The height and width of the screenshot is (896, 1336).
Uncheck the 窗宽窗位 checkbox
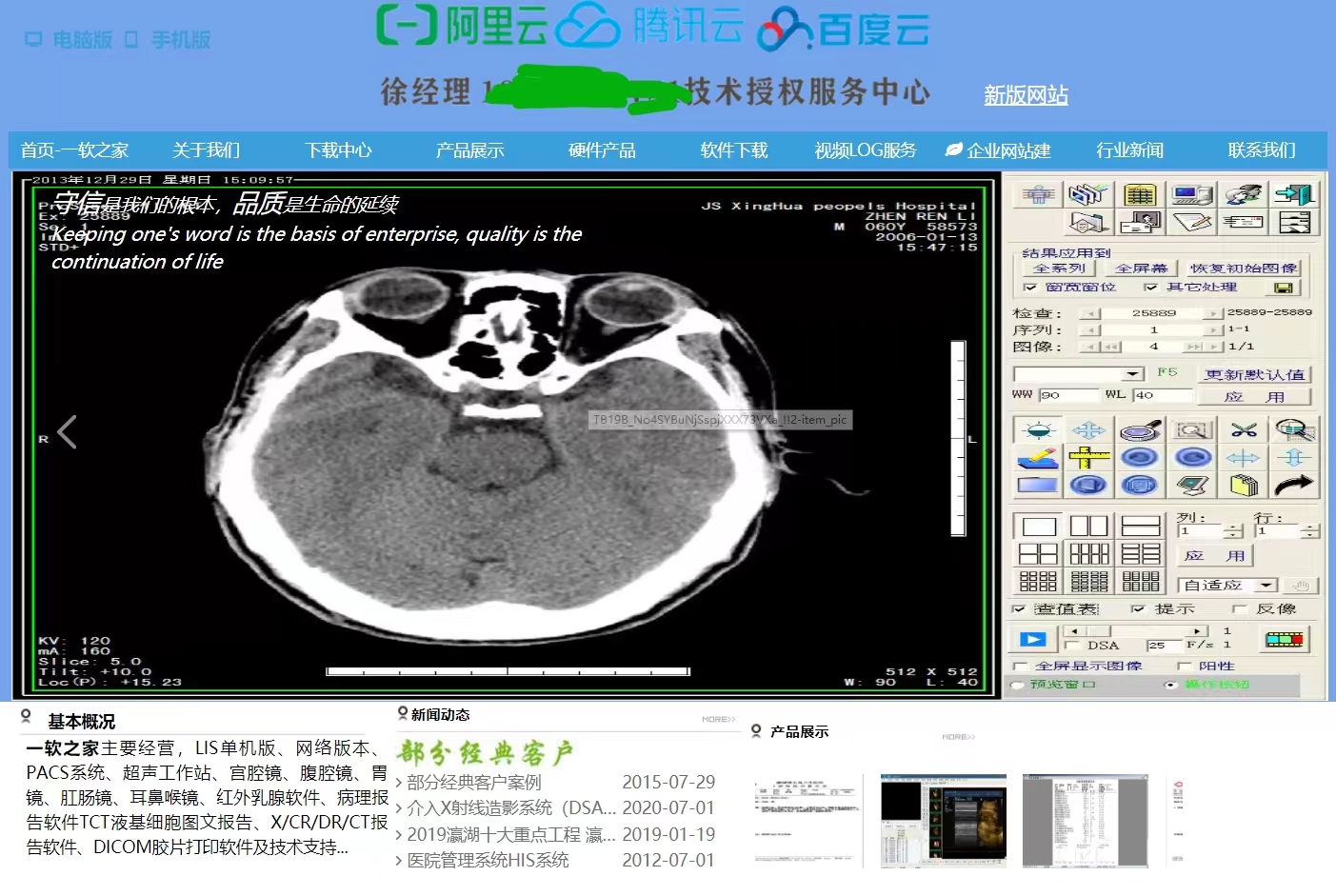pyautogui.click(x=1030, y=288)
